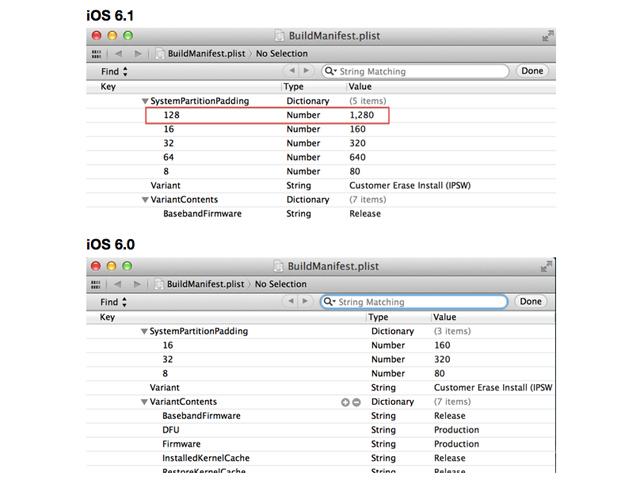Click document proxy icon in iOS 6.1 title bar
The image size is (640, 480).
(x=280, y=36)
